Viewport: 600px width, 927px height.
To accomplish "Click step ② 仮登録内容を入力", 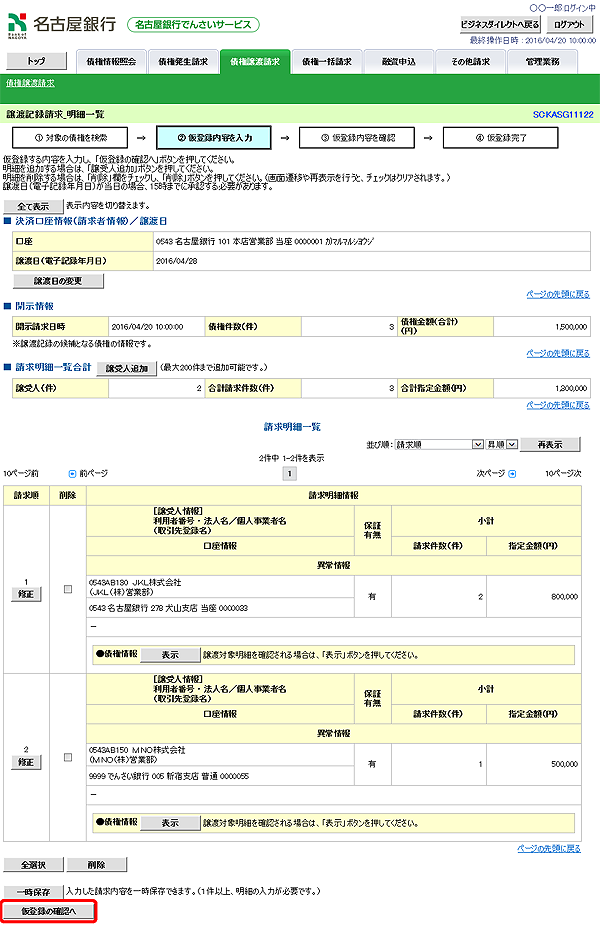I will click(214, 138).
